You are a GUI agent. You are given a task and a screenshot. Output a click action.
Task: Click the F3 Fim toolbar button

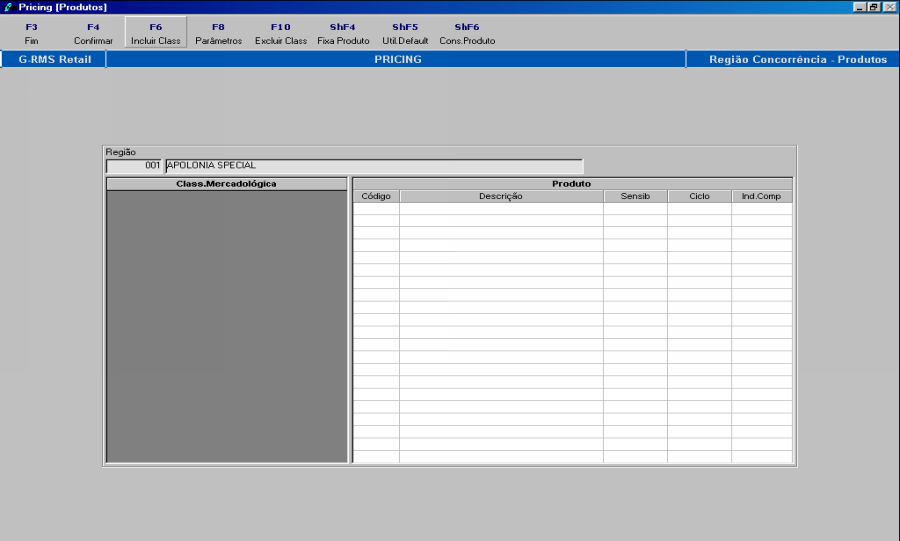[x=32, y=33]
